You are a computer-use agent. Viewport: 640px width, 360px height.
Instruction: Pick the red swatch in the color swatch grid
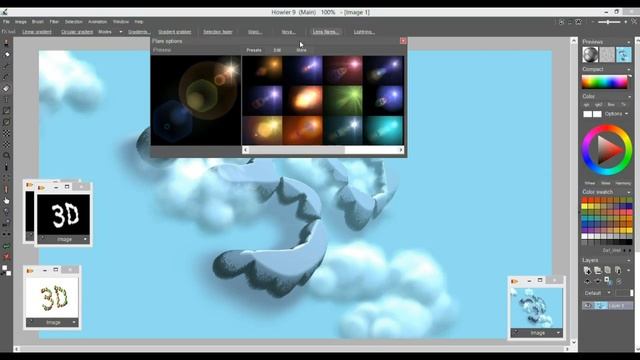click(584, 200)
